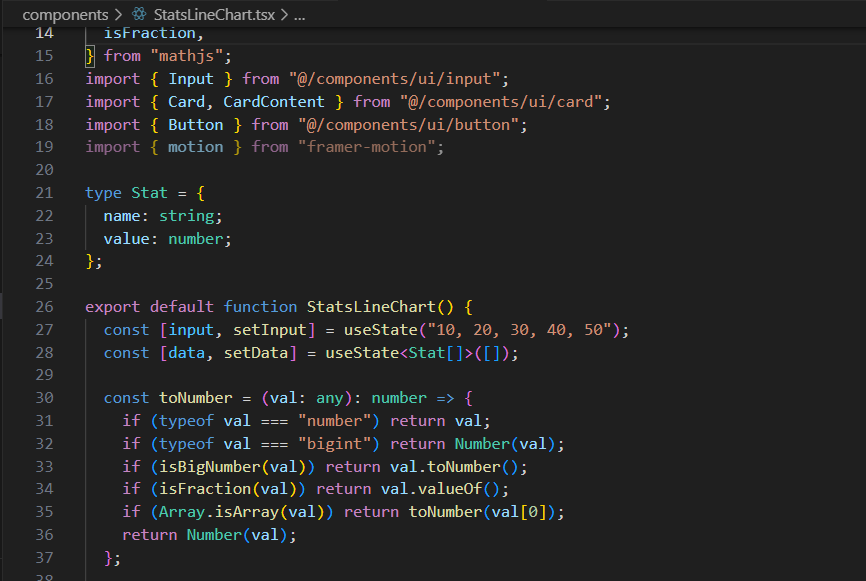Click 'name: string;' on line 22
Viewport: 866px width, 581px height.
pos(163,216)
